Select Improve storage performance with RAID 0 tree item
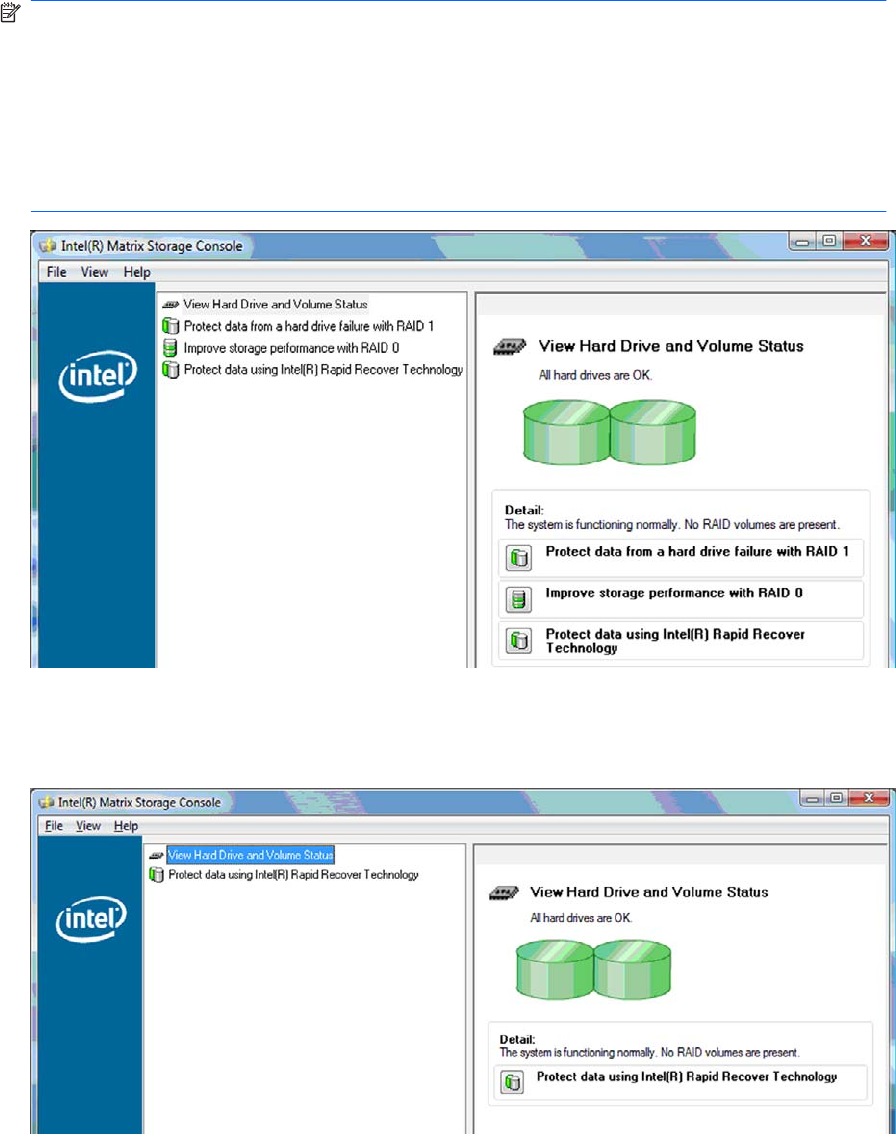This screenshot has width=896, height=1134. pyautogui.click(x=291, y=348)
